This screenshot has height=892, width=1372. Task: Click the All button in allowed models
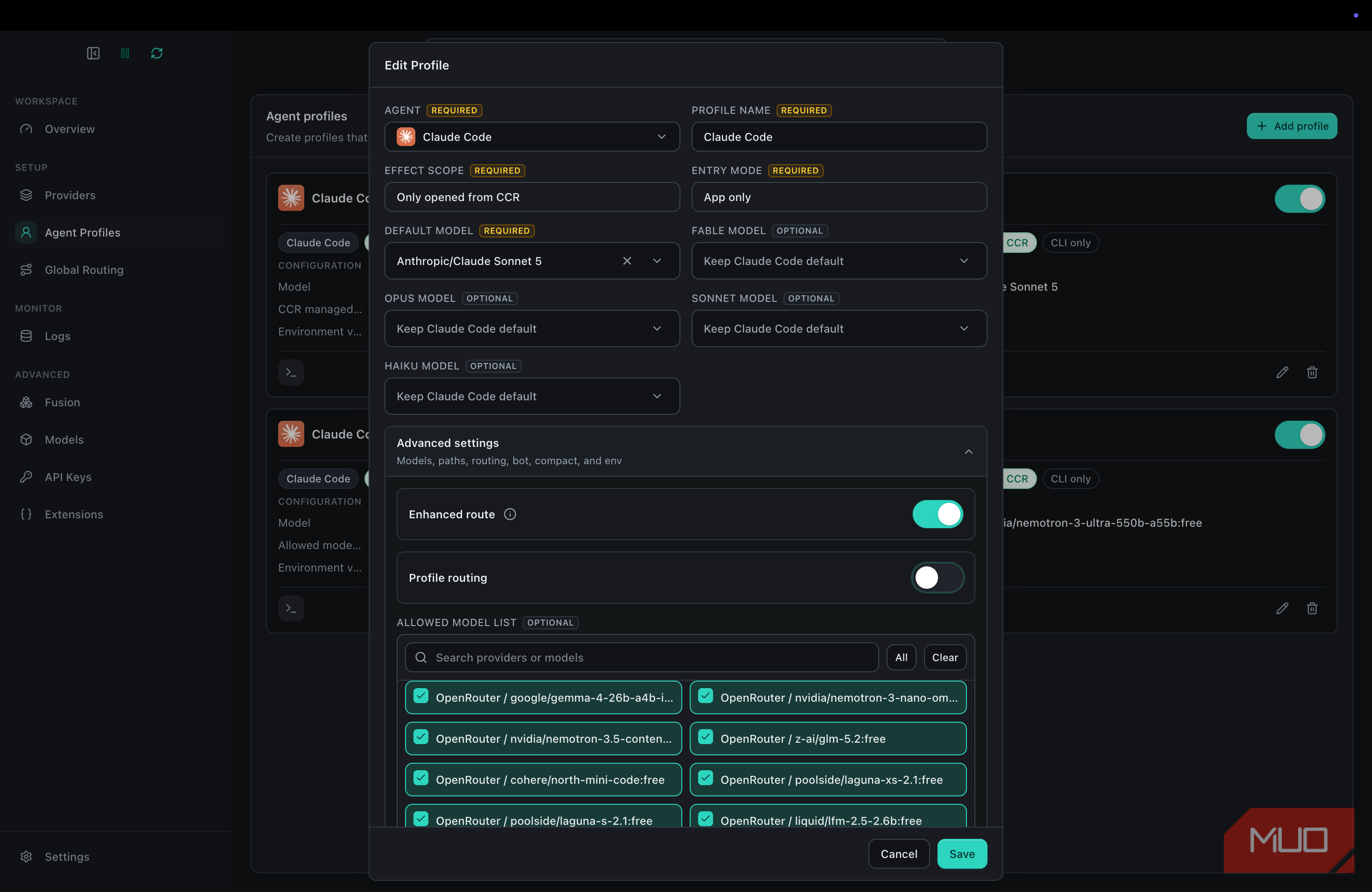(x=901, y=657)
